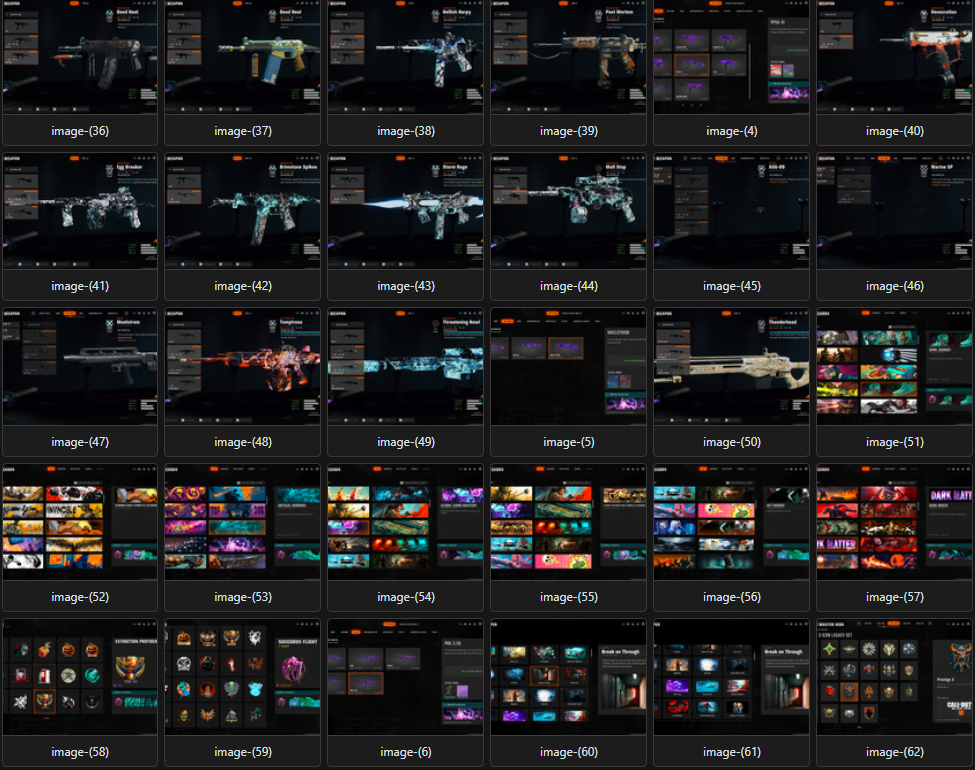This screenshot has height=770, width=975.
Task: Open the image-(47) thumbnail
Action: pos(80,367)
